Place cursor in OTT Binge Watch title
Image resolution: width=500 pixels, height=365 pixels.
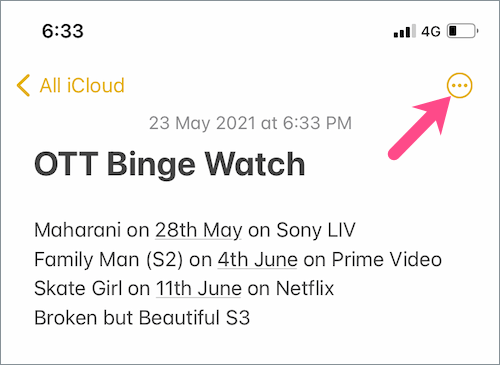pyautogui.click(x=170, y=164)
